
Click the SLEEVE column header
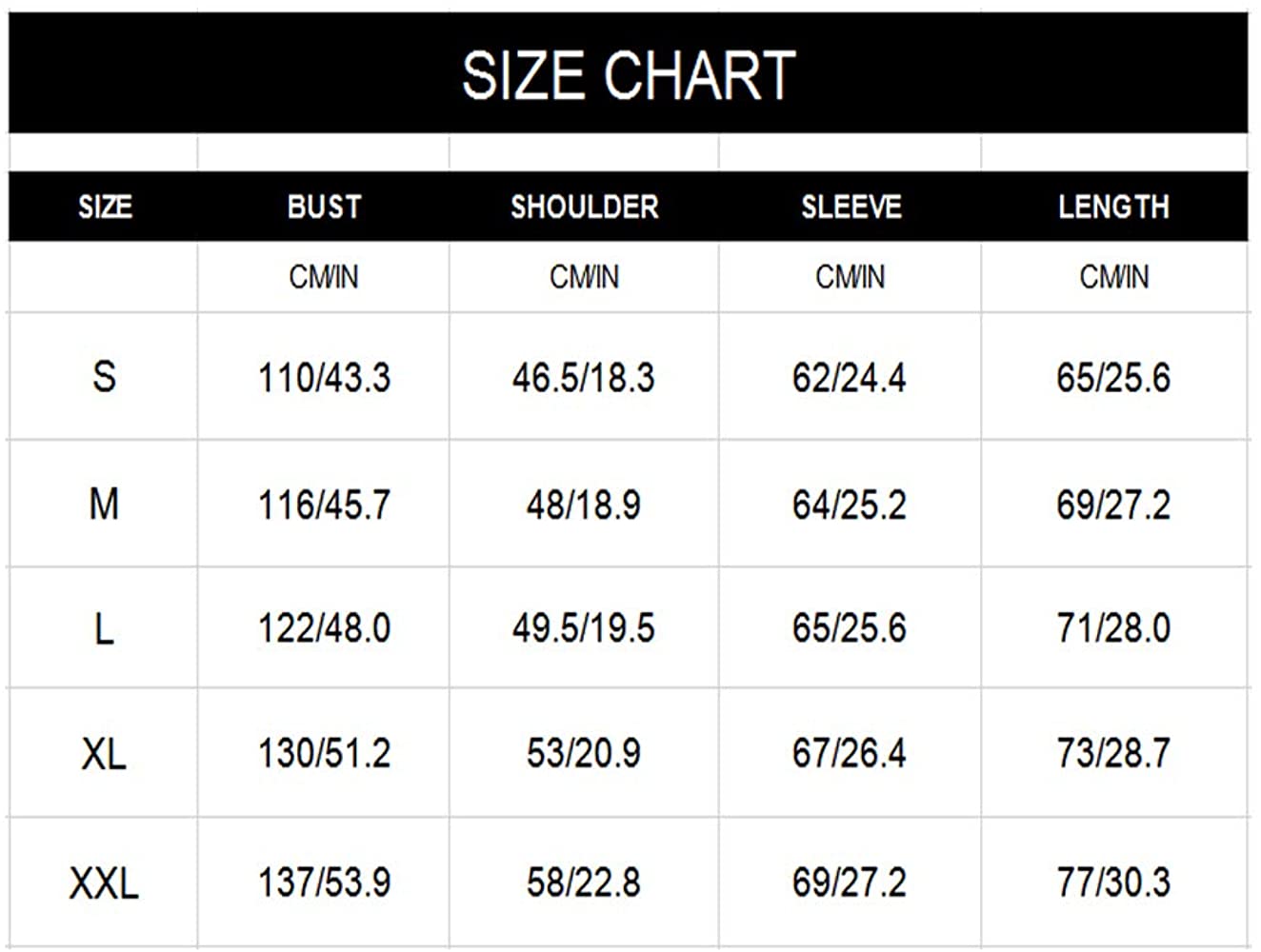[x=851, y=207]
